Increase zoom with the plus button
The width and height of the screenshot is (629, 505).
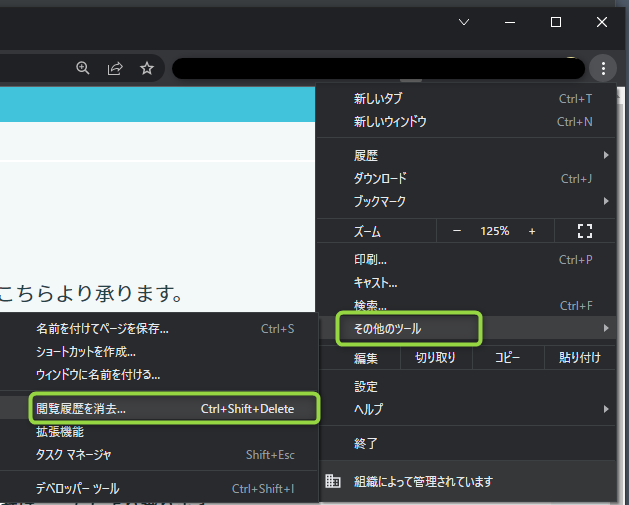click(x=532, y=231)
